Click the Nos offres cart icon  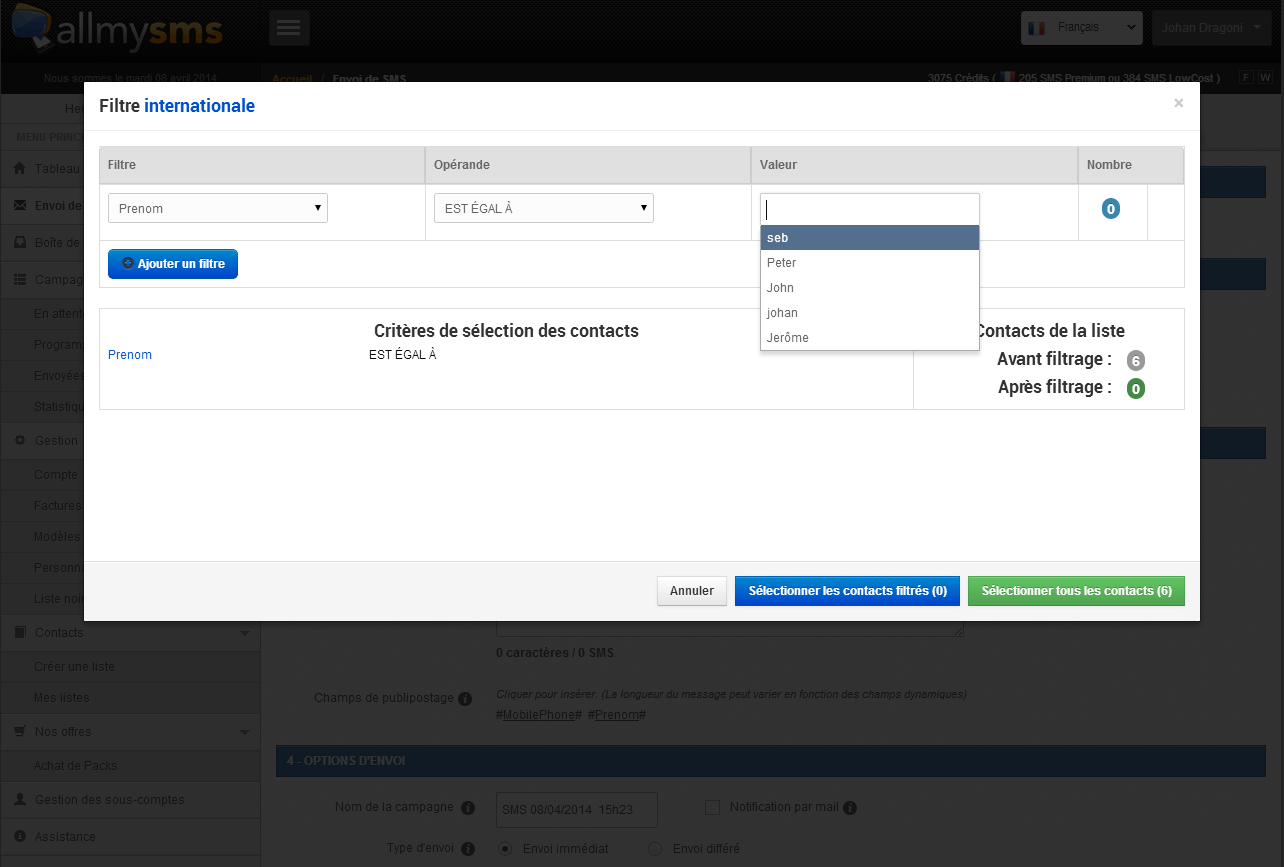tap(20, 732)
